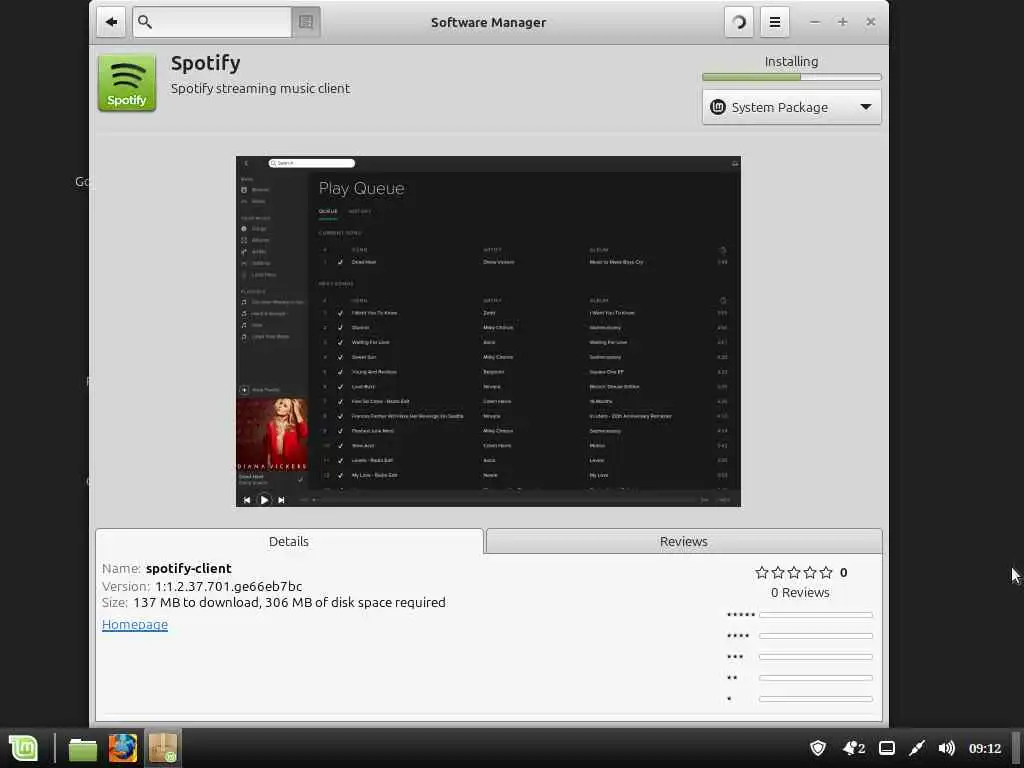Open the Linux Mint start menu
1024x768 pixels.
pyautogui.click(x=24, y=748)
